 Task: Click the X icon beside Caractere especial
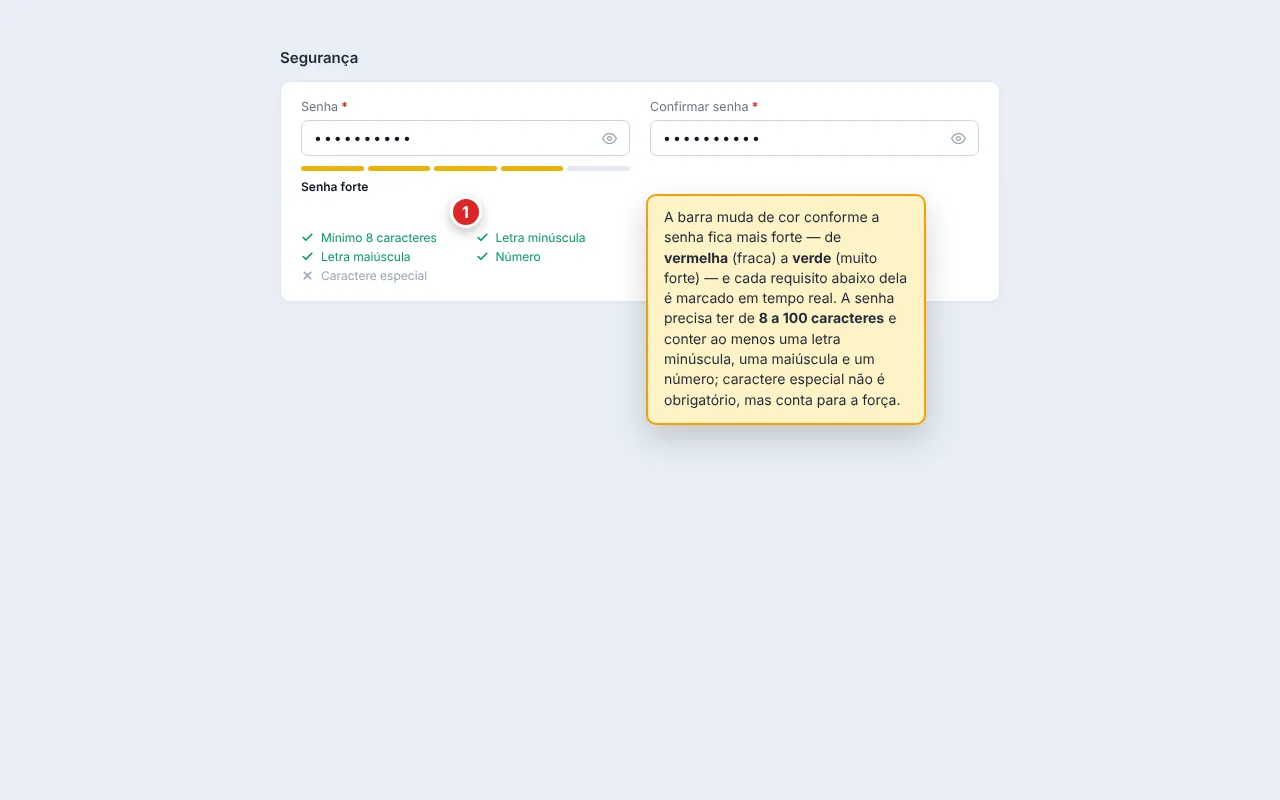click(307, 276)
